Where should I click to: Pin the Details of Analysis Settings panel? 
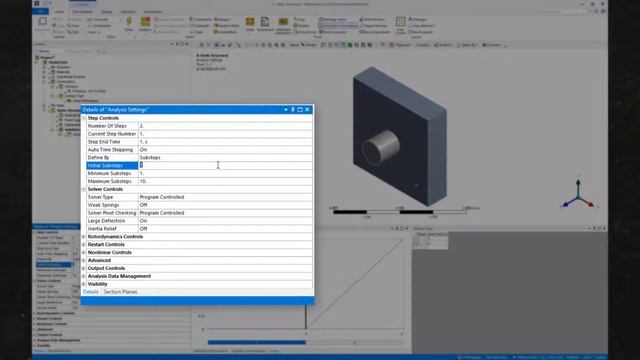[293, 109]
